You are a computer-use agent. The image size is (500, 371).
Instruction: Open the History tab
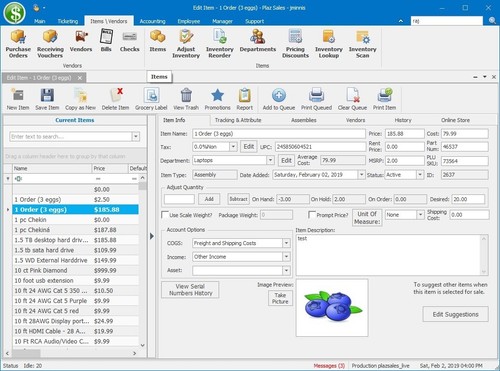pyautogui.click(x=403, y=120)
